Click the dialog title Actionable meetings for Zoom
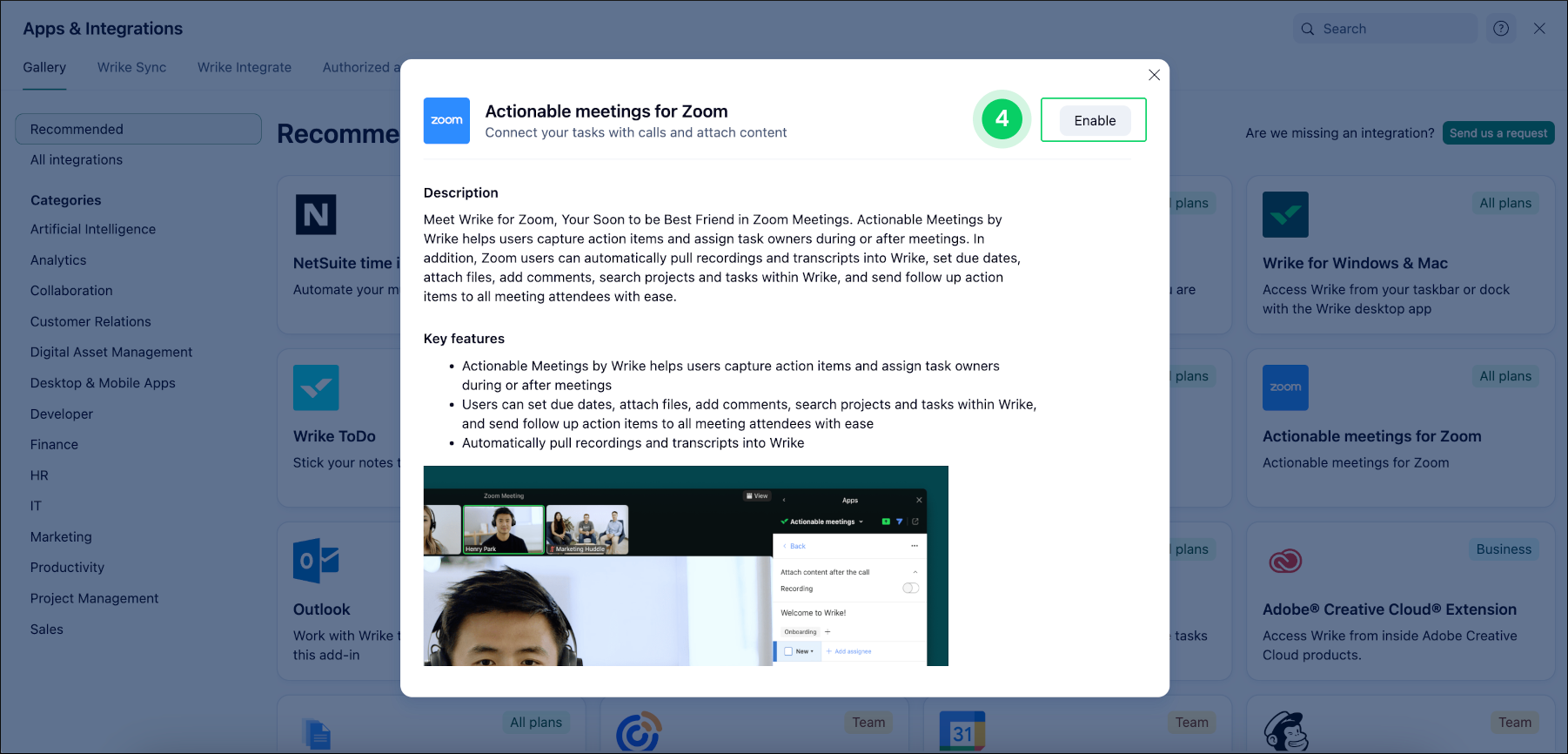Image resolution: width=1568 pixels, height=754 pixels. point(606,111)
